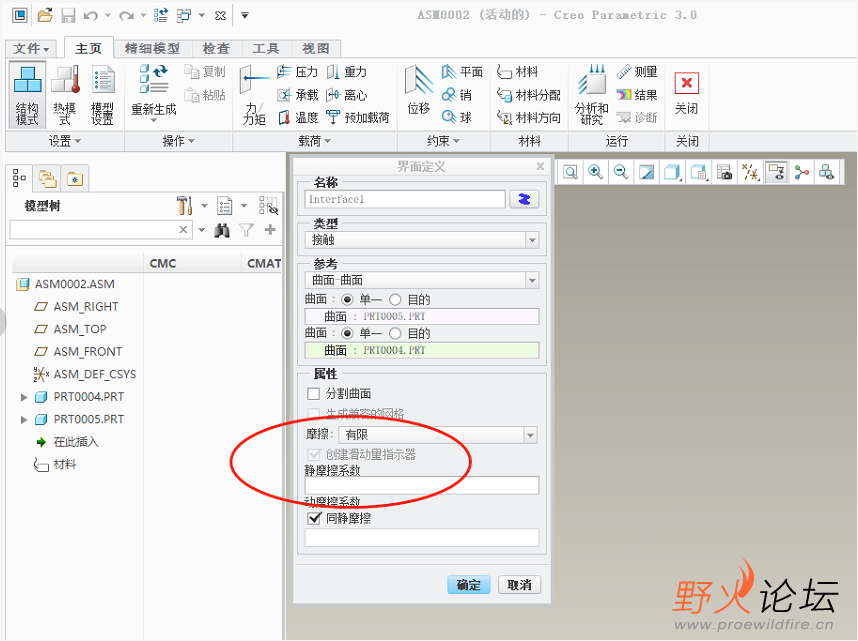Select ASM_DEF_CSYS in model tree
This screenshot has height=641, width=858.
84,374
